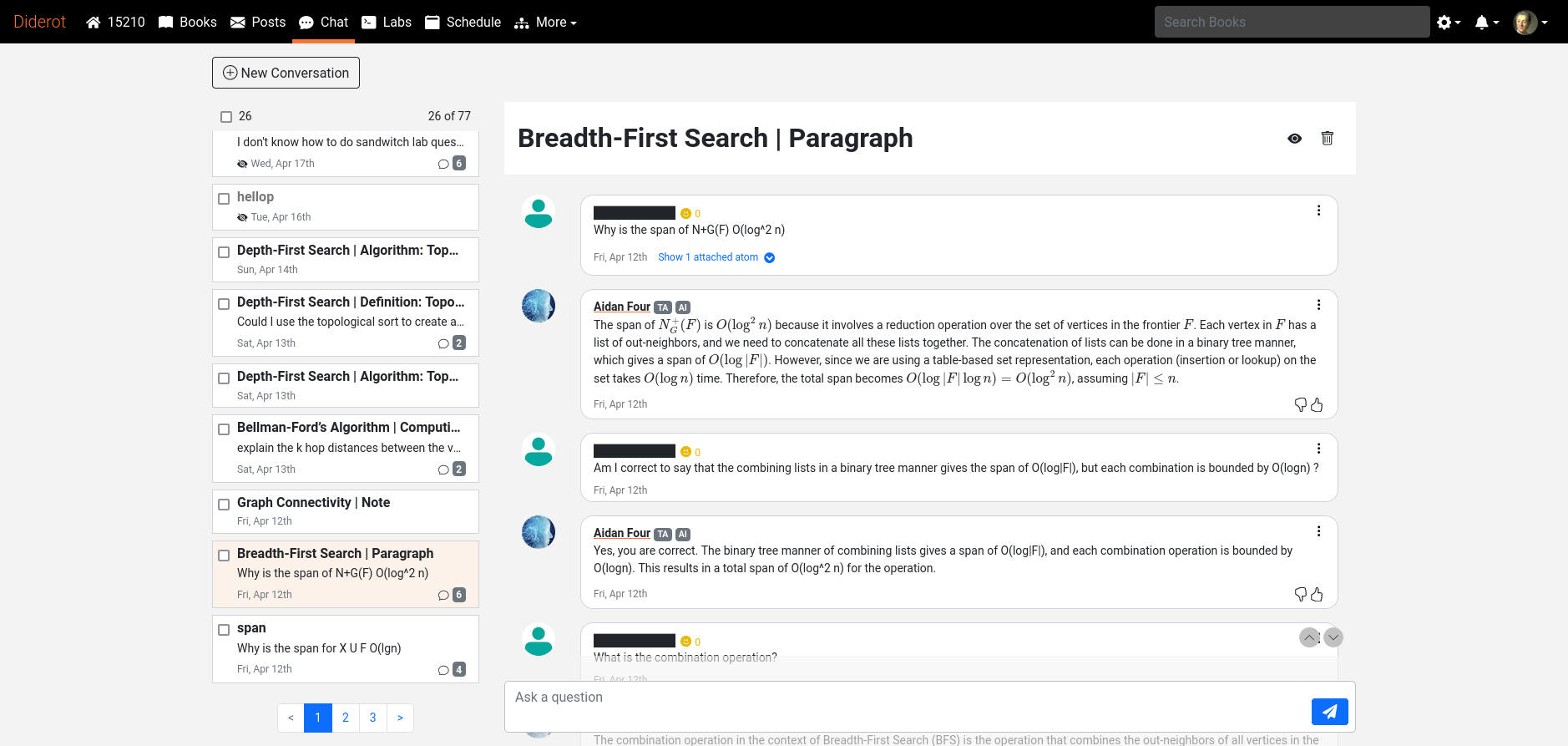1568x746 pixels.
Task: Expand the More navigation dropdown
Action: coord(546,23)
